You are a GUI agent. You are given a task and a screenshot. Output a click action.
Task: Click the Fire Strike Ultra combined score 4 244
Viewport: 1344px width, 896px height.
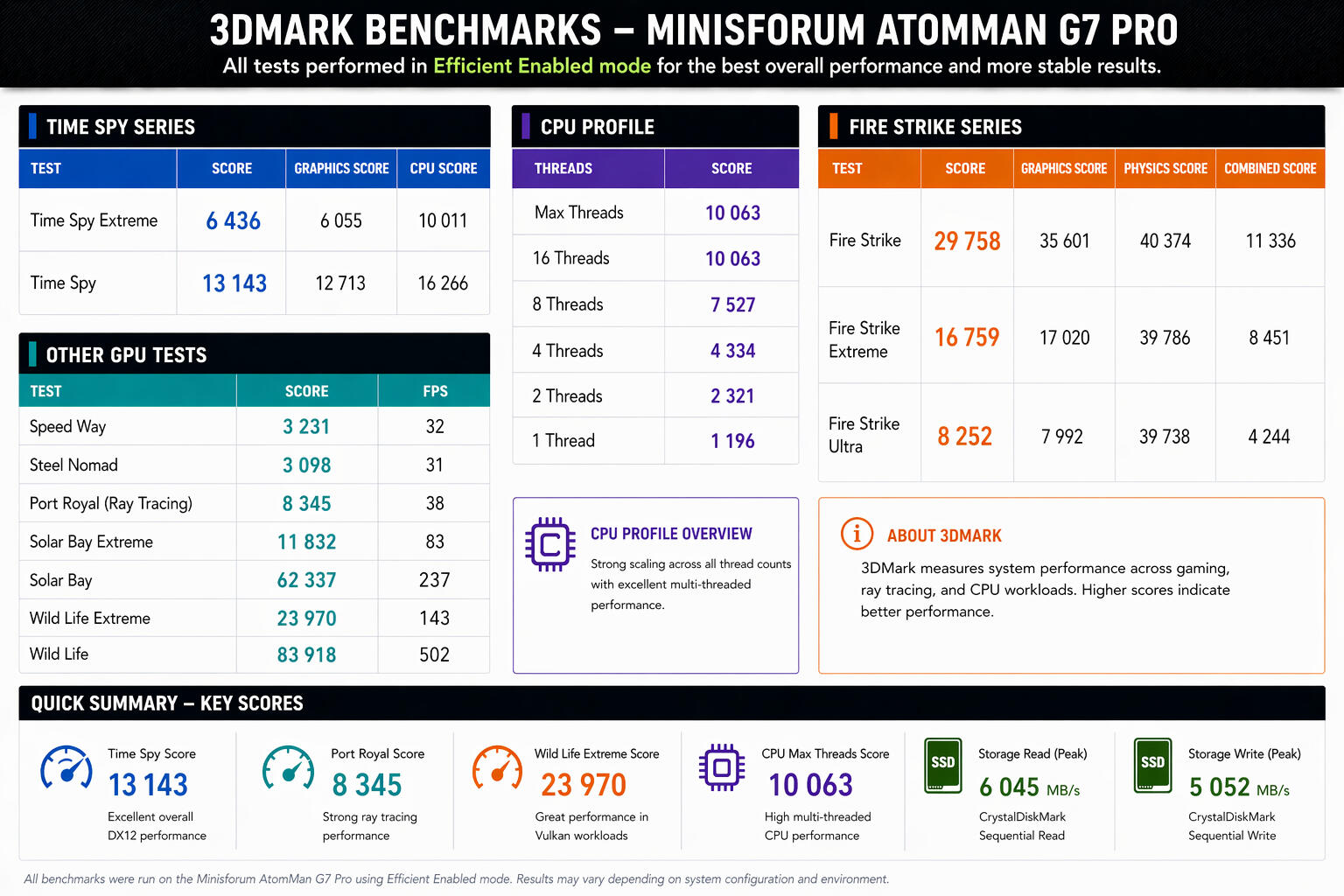coord(1269,437)
